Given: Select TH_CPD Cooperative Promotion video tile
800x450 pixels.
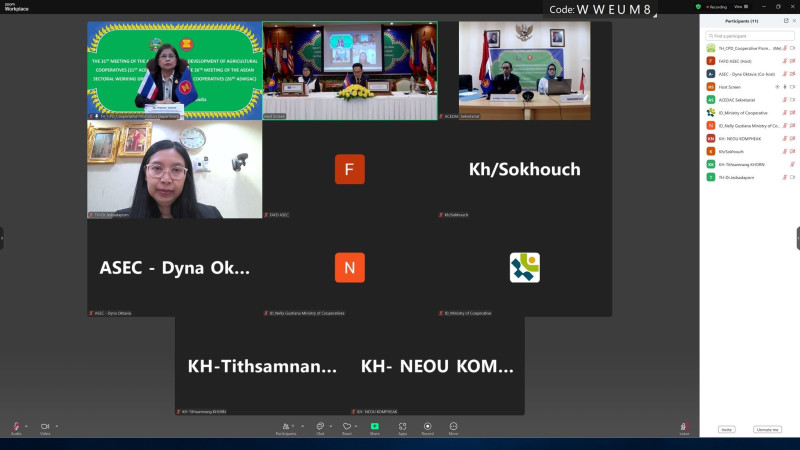Looking at the screenshot, I should tap(174, 70).
